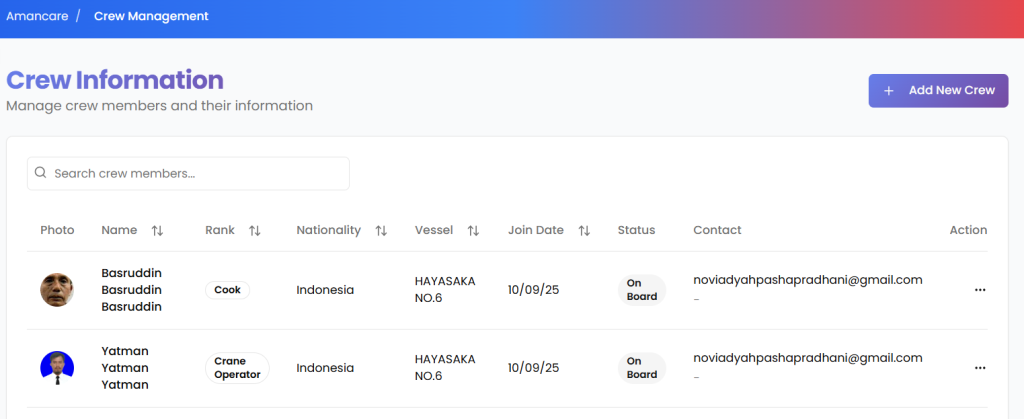
Task: Click the Amancare breadcrumb link
Action: click(35, 17)
